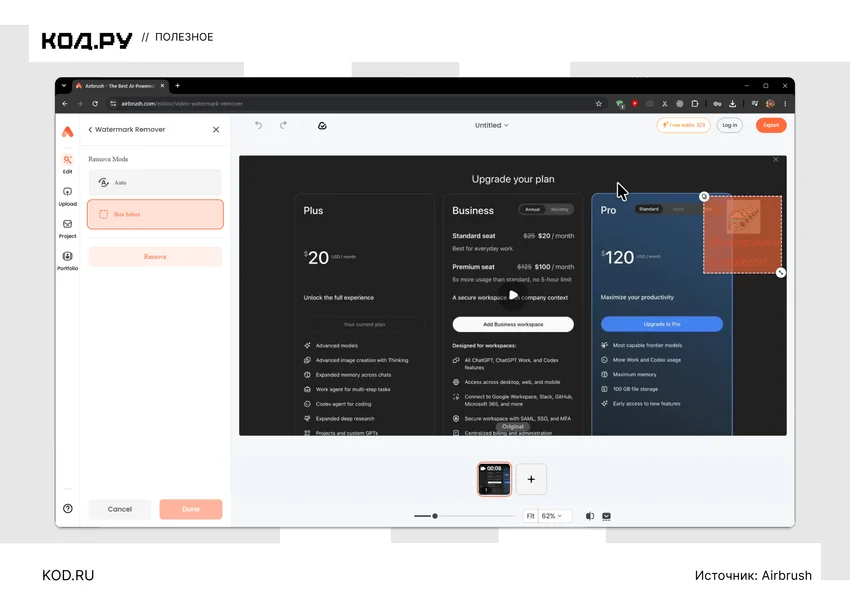This screenshot has width=850, height=605.
Task: Open a new browser tab
Action: tap(177, 86)
